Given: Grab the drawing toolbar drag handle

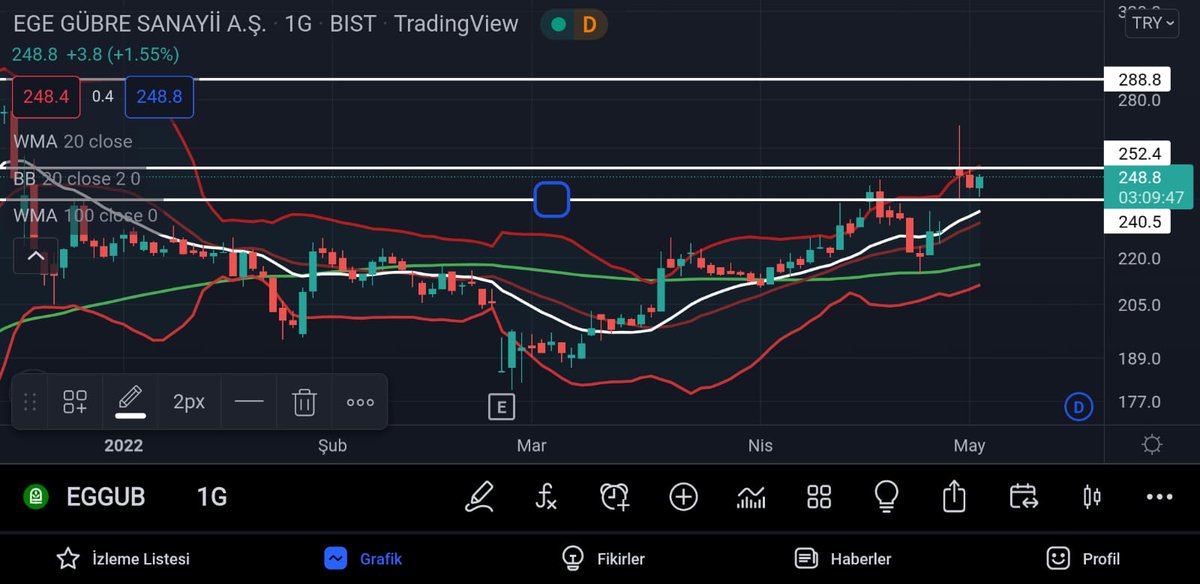Looking at the screenshot, I should [x=30, y=402].
